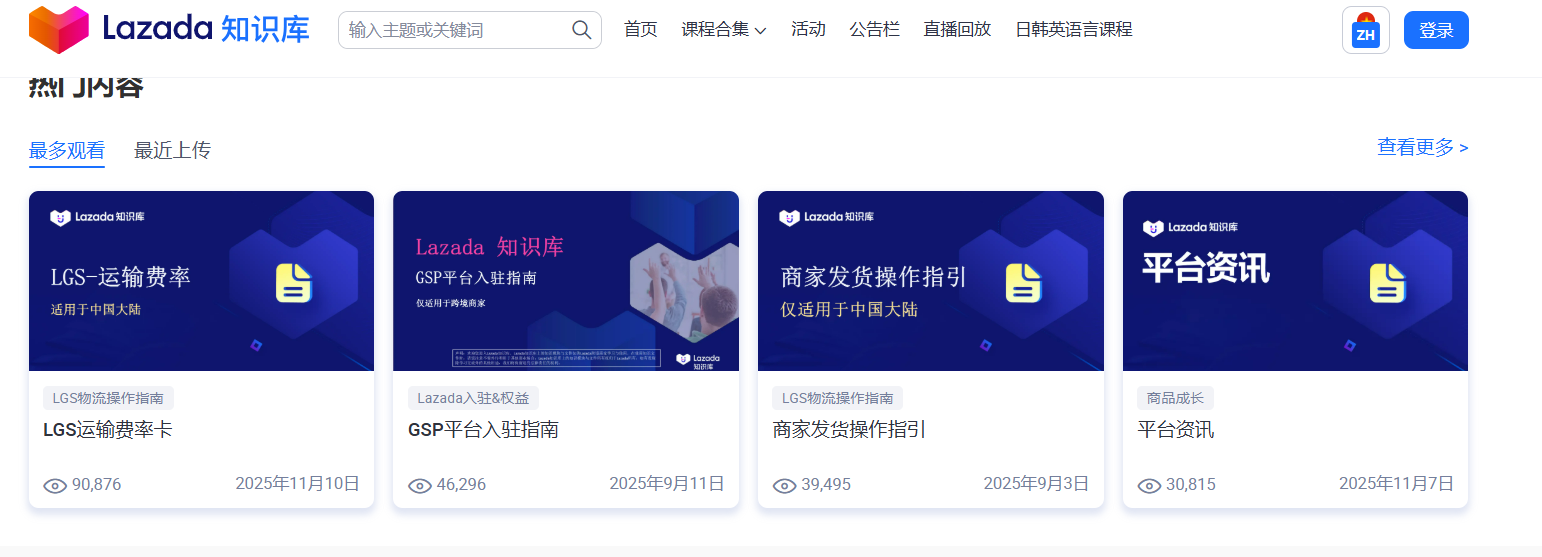The image size is (1542, 557).
Task: Click the view count 39,495
Action: point(826,485)
